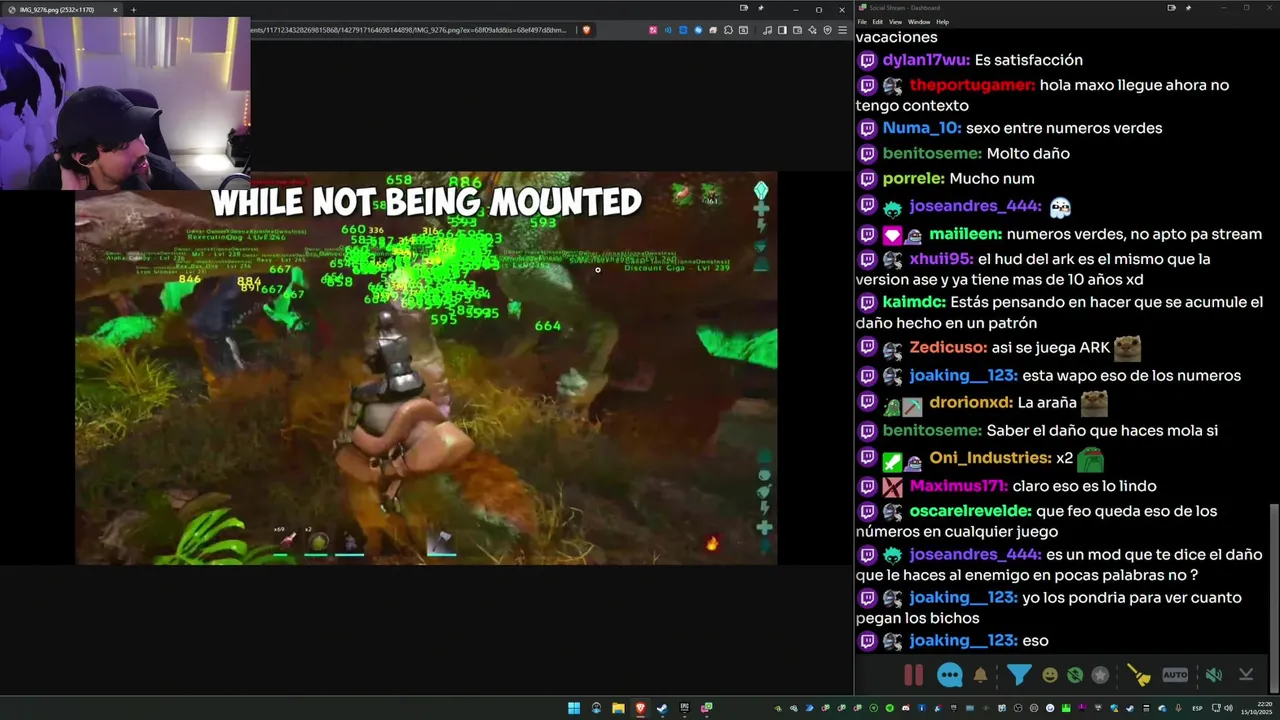This screenshot has width=1280, height=720.
Task: Click the last chat message 'eso'
Action: (1035, 641)
